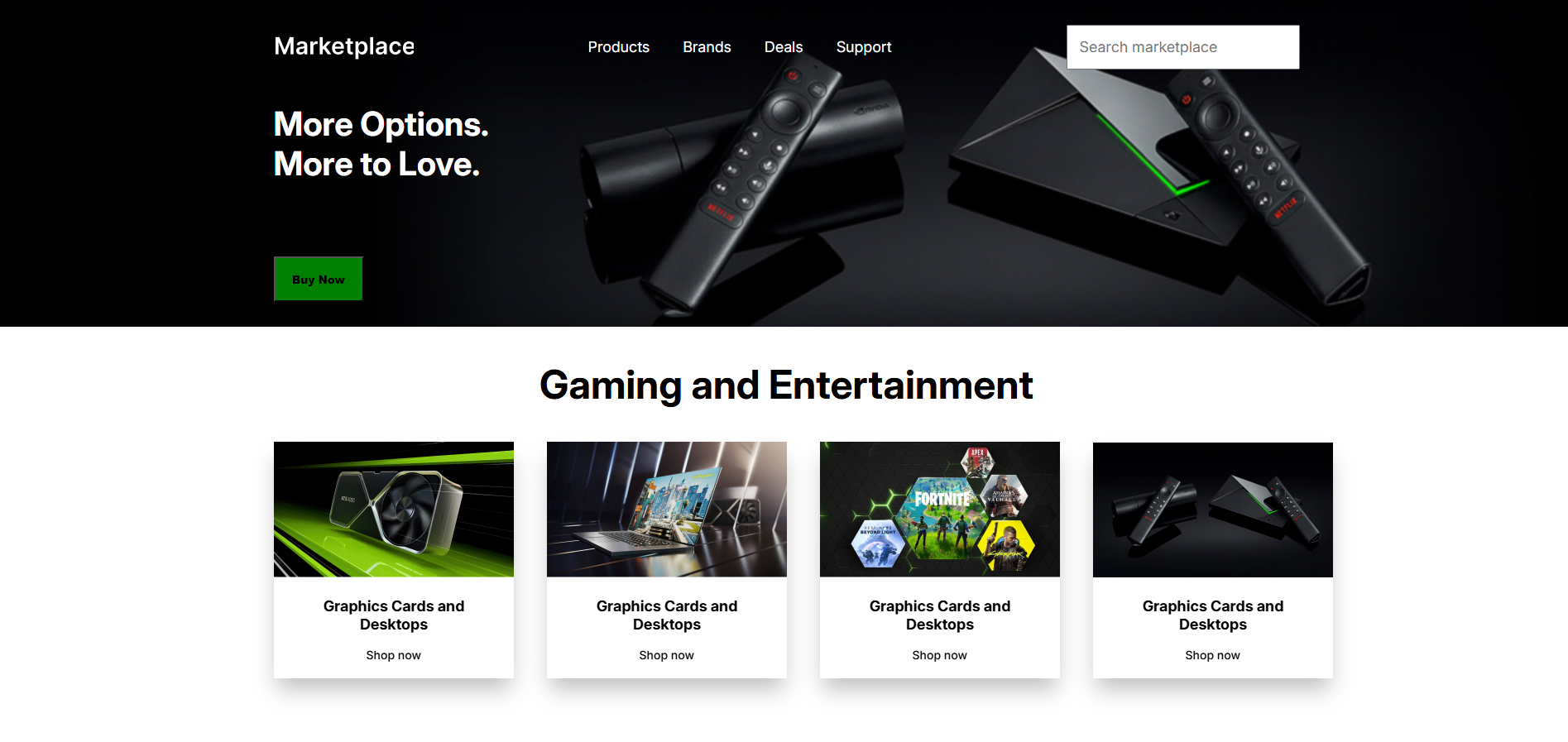The width and height of the screenshot is (1568, 742).
Task: Click the Marketplace logo text
Action: point(344,46)
